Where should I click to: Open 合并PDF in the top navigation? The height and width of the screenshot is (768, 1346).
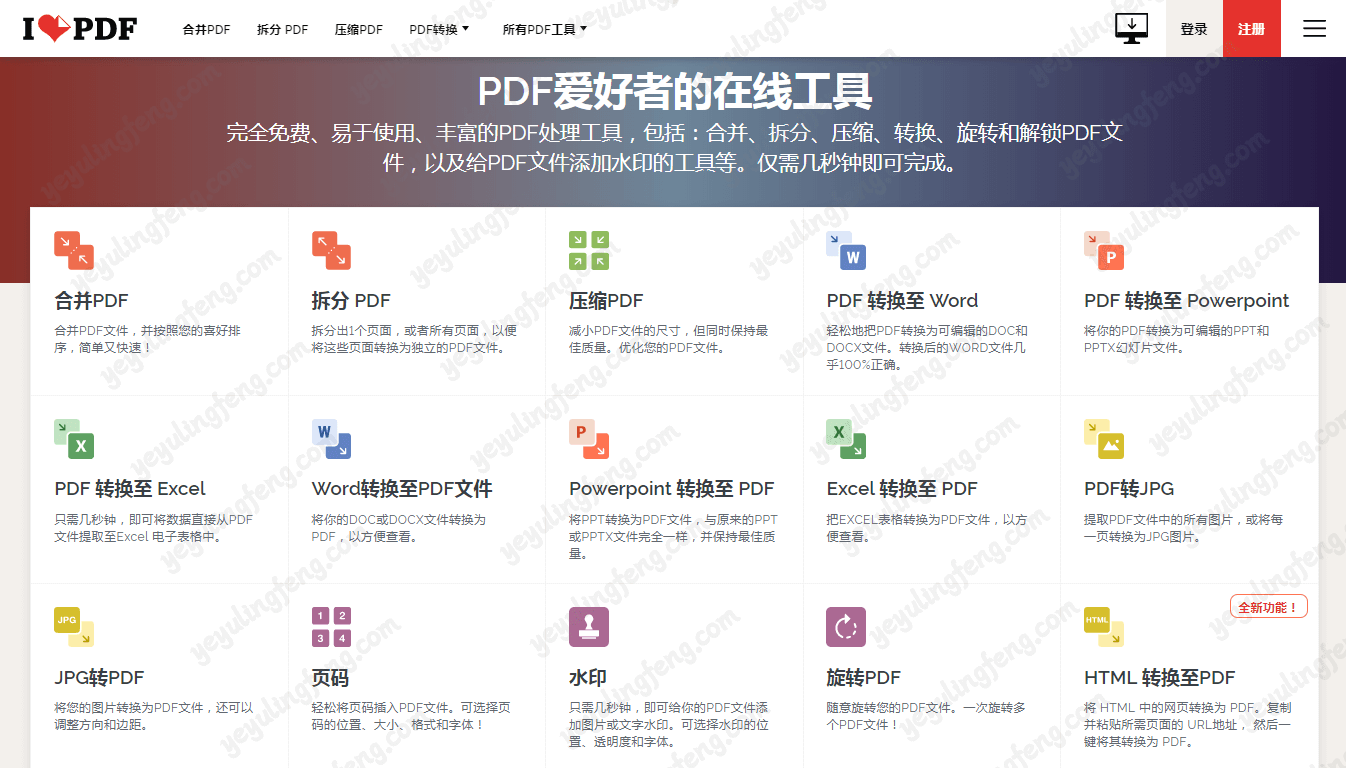(x=206, y=29)
